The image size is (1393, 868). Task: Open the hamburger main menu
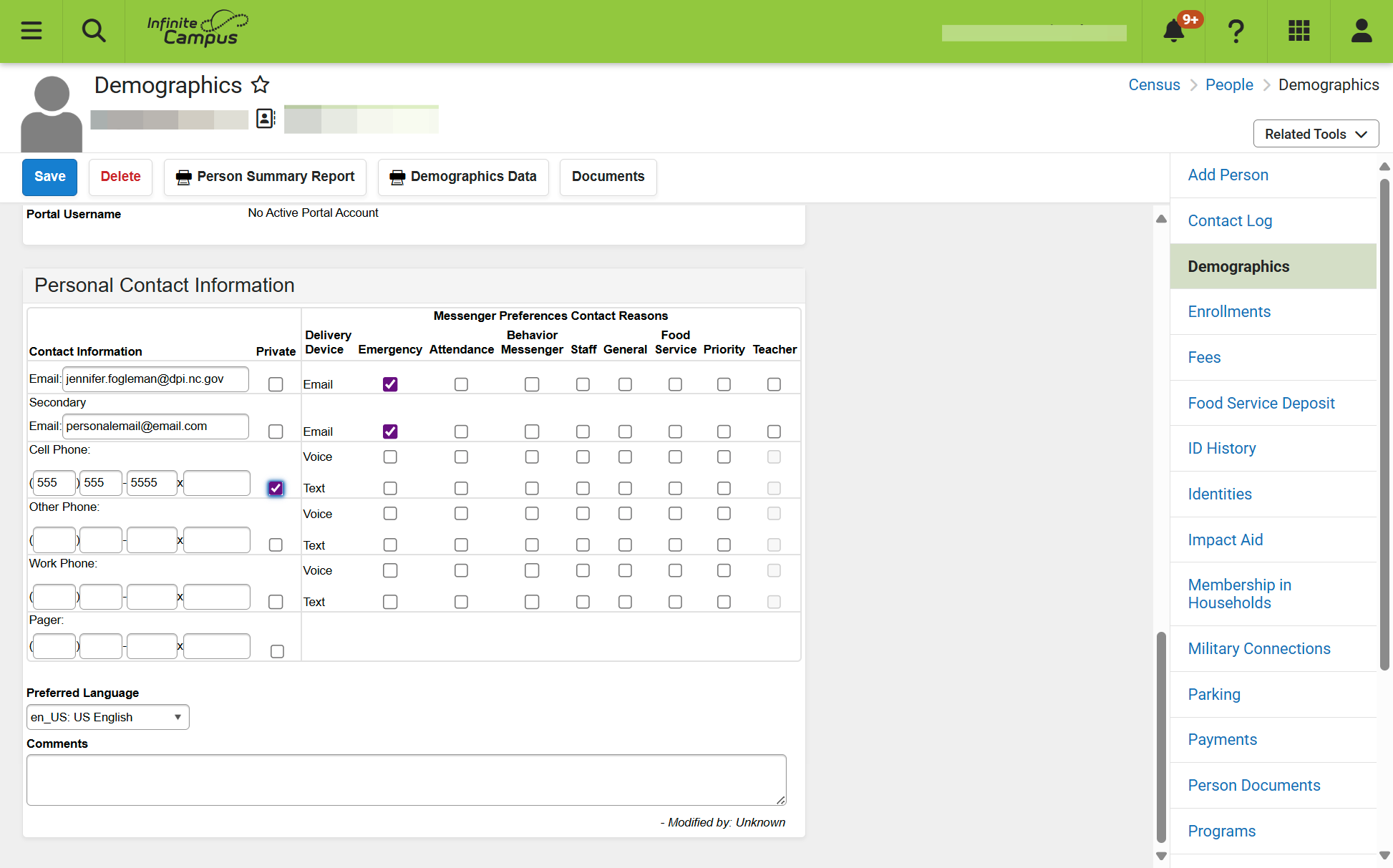click(x=31, y=31)
